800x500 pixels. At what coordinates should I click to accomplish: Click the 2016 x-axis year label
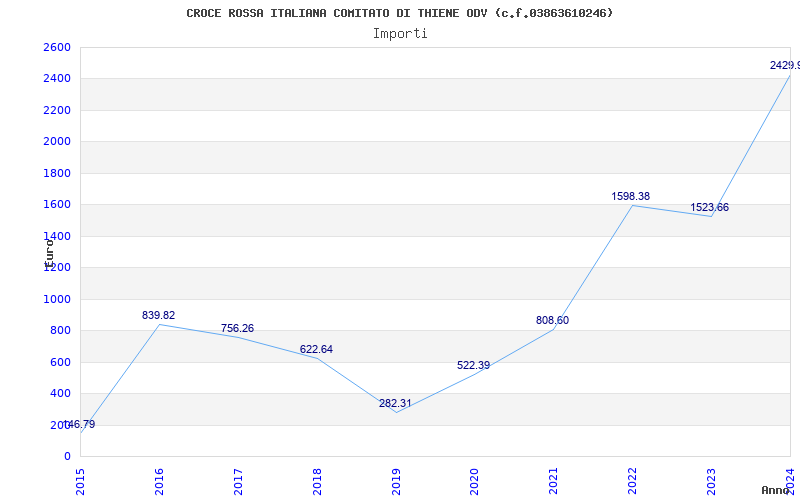[159, 481]
